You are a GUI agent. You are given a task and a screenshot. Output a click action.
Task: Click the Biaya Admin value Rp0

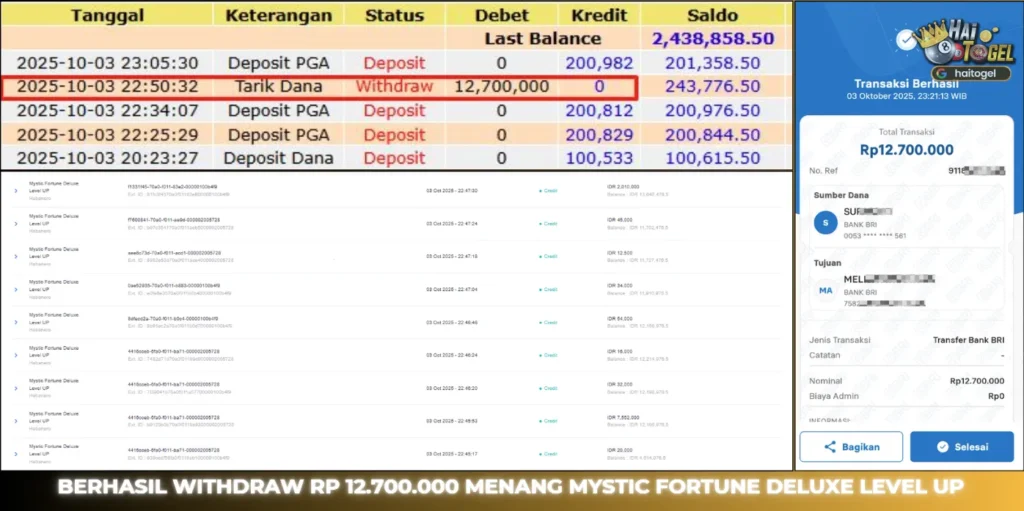click(996, 396)
